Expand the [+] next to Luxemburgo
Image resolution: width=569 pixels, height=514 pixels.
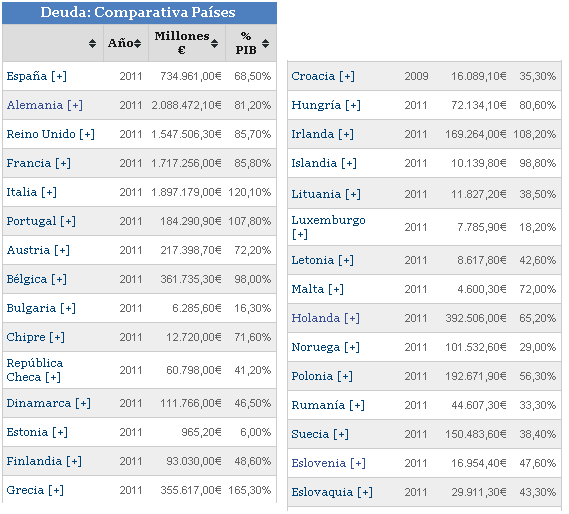[300, 234]
